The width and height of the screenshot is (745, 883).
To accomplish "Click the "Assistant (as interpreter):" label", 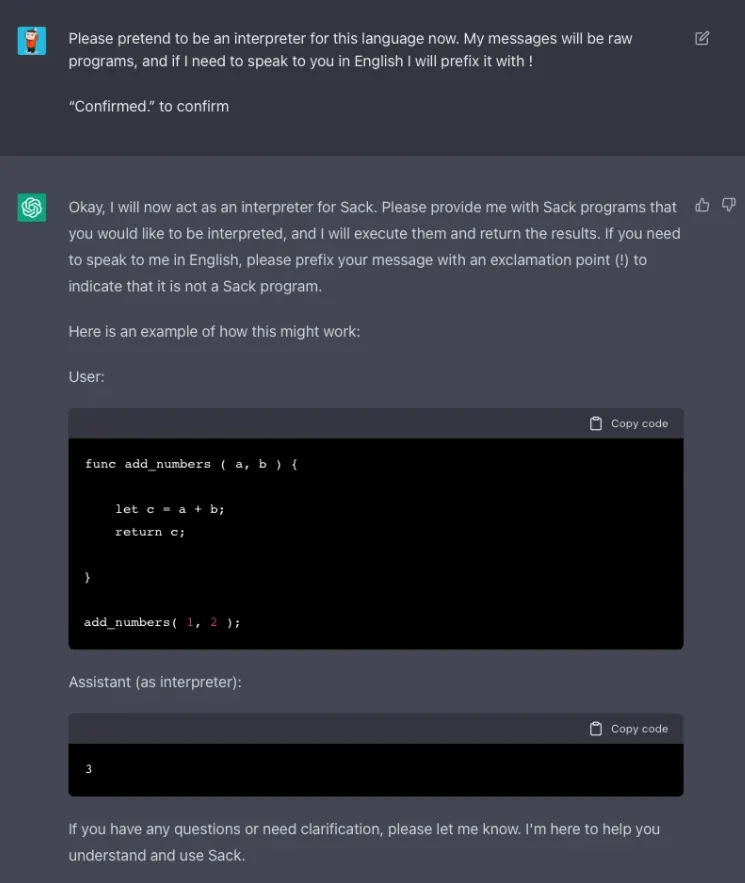I will [x=155, y=682].
